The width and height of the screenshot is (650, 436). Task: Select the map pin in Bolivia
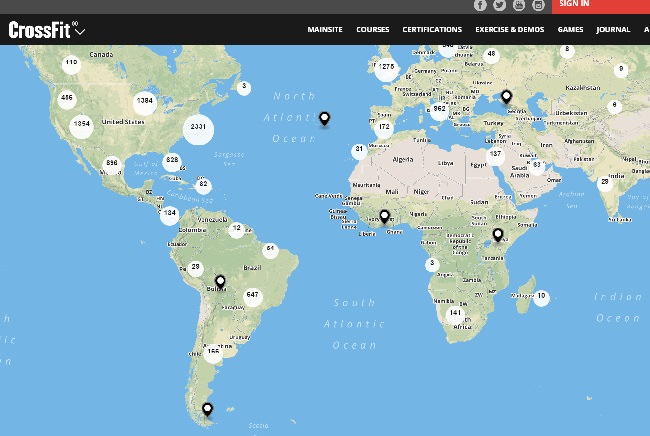click(x=220, y=282)
